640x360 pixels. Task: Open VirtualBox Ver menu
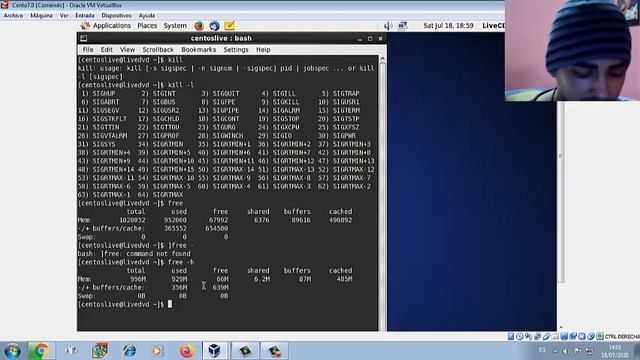coord(64,16)
